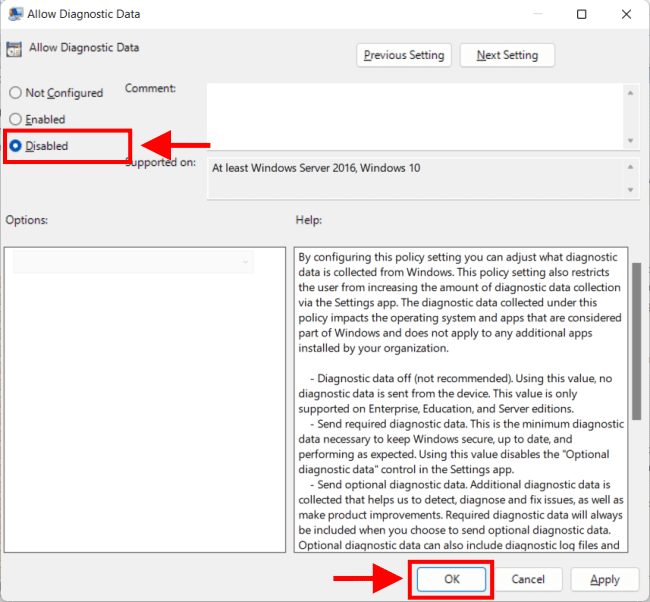Screen dimensions: 650x602
Task: Click the Help pane scroll up arrow
Action: [636, 255]
